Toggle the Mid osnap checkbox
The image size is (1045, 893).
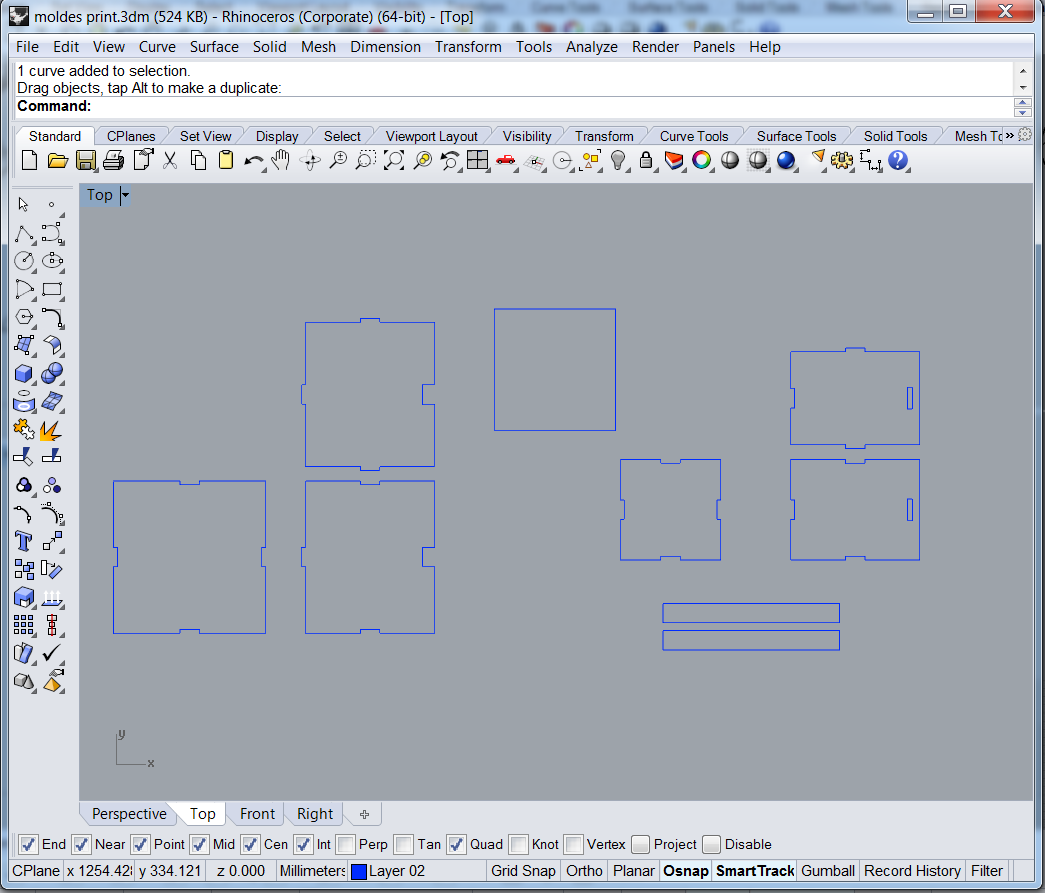pos(199,844)
